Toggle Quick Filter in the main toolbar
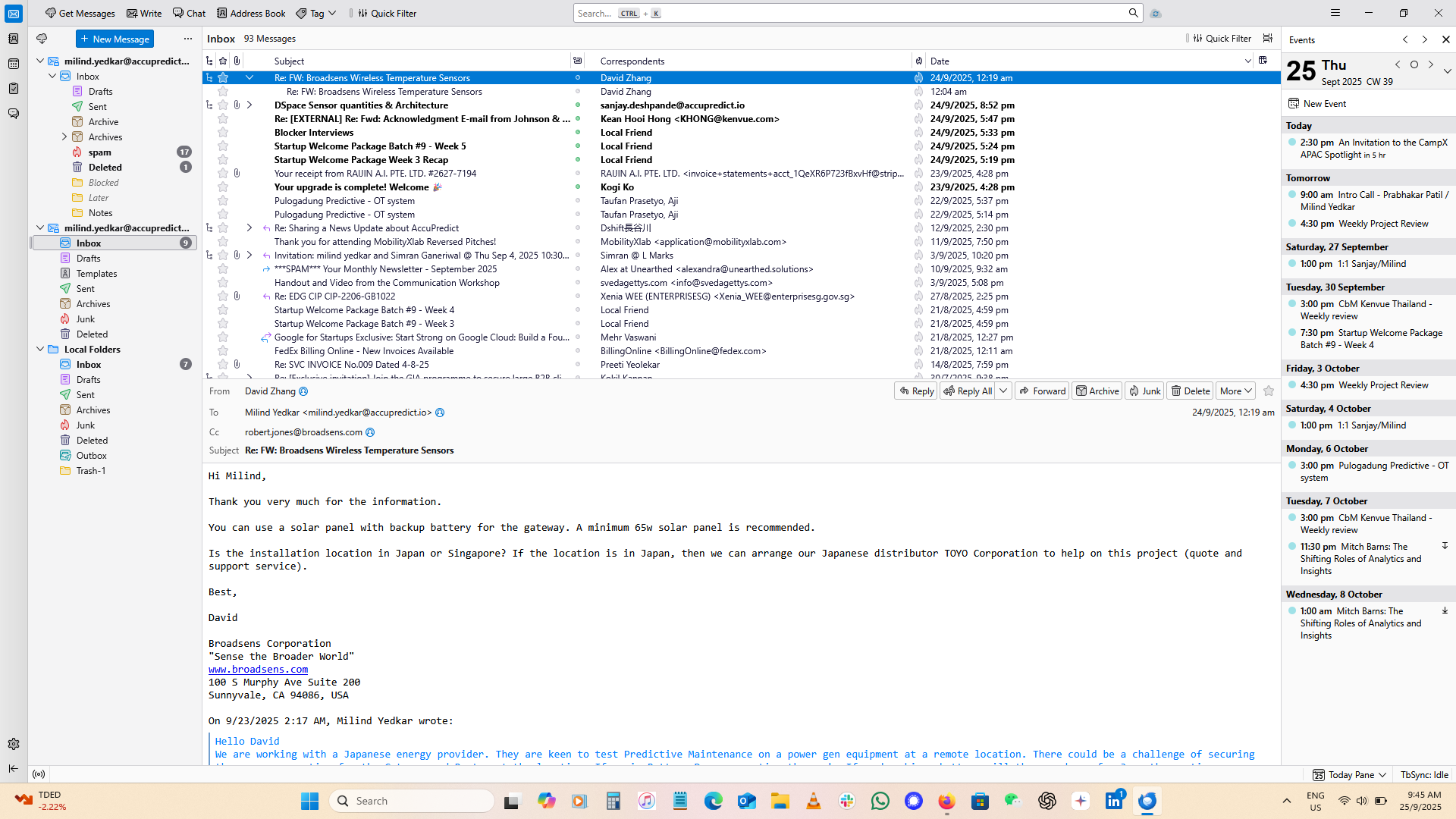This screenshot has width=1456, height=819. click(388, 13)
